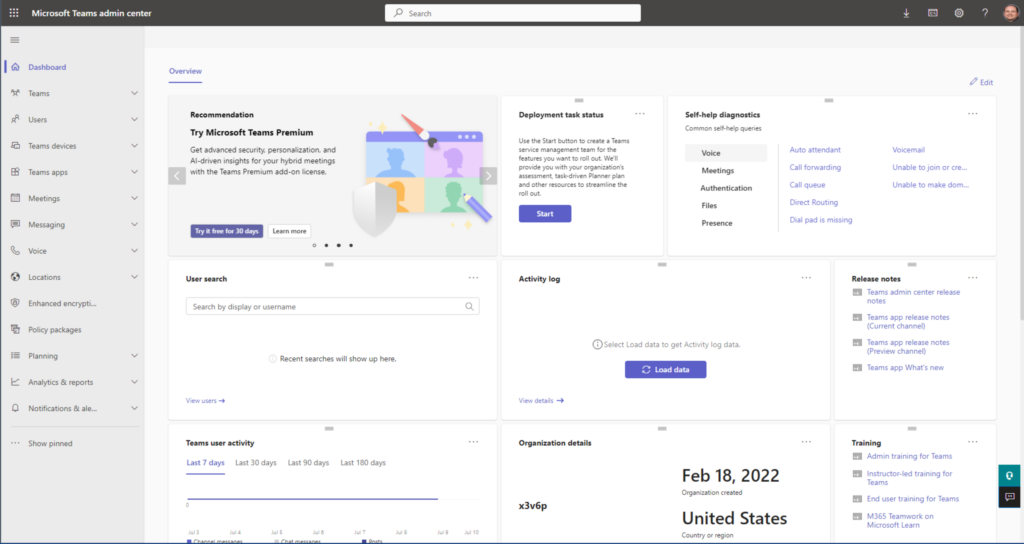This screenshot has height=544, width=1024.
Task: Open the Training card ellipsis menu
Action: pos(973,441)
